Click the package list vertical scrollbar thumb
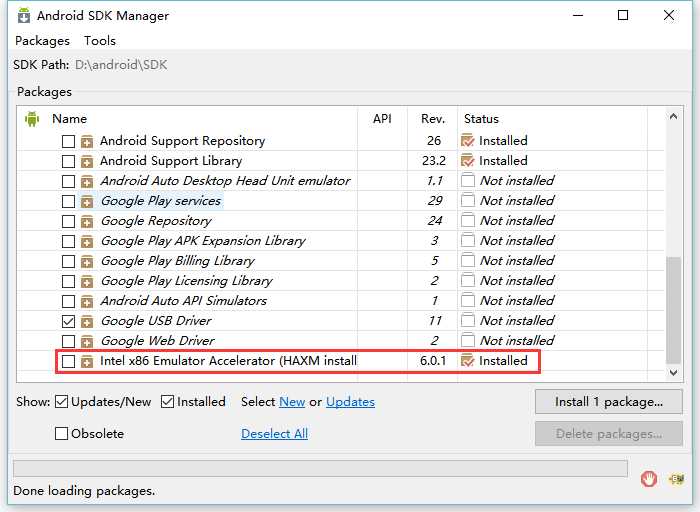Screen dimensions: 700x512 674,310
